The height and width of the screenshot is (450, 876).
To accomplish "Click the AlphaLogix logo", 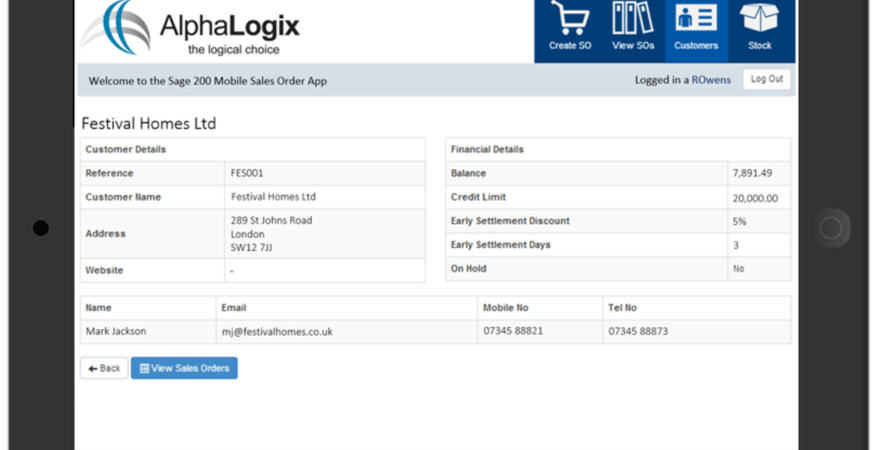I will pos(190,29).
